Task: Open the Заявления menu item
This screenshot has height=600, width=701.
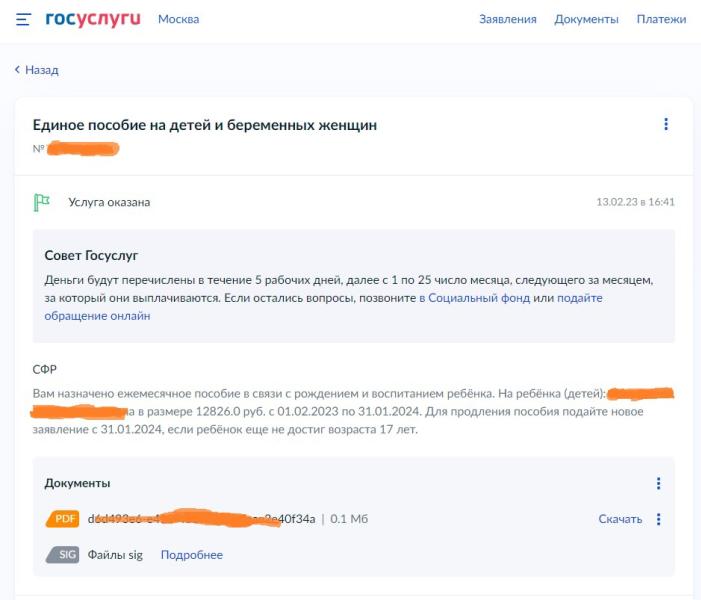Action: click(x=507, y=19)
